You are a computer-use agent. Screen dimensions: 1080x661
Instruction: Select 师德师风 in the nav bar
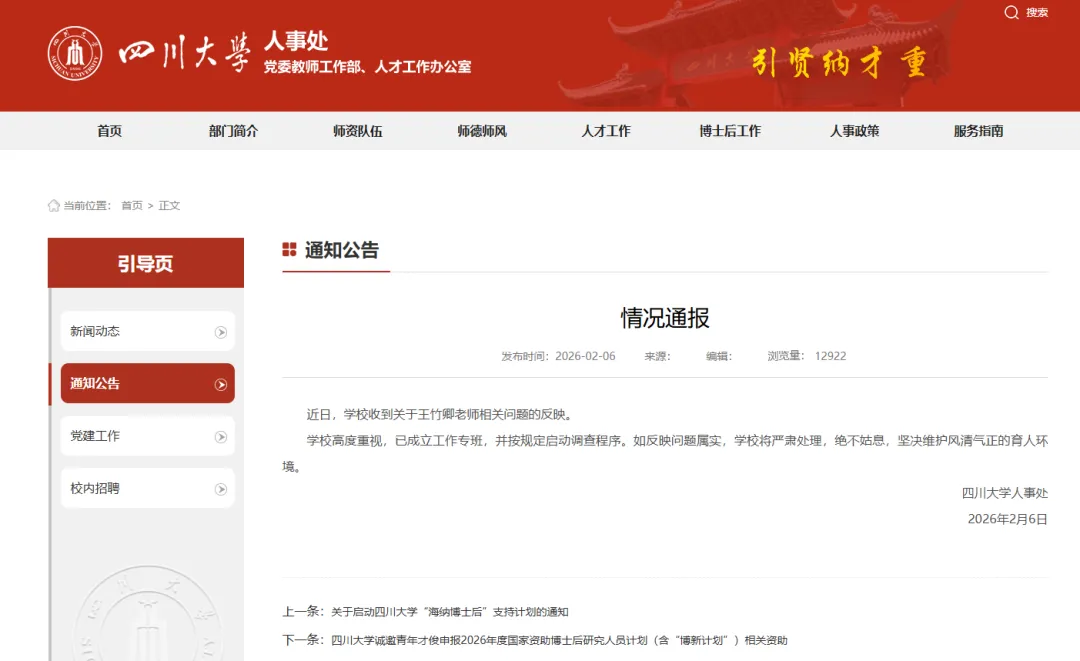(x=482, y=131)
